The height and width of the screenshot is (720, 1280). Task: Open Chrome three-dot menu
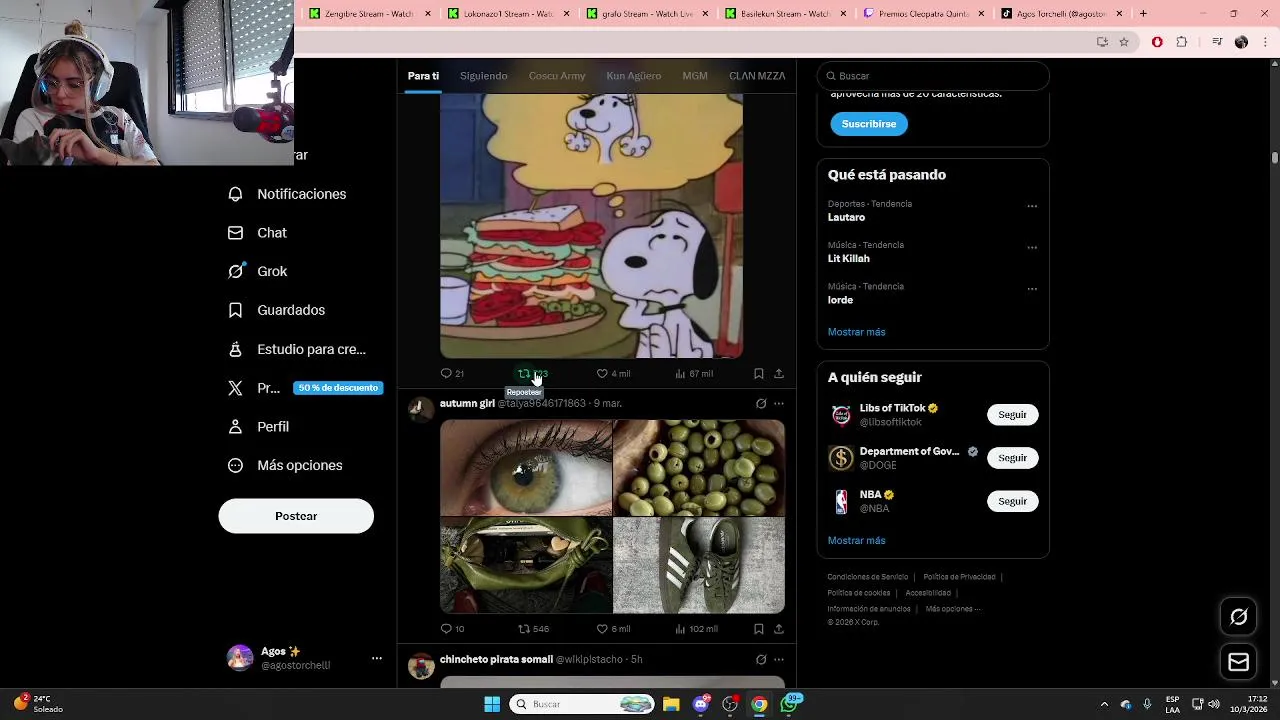click(1266, 42)
